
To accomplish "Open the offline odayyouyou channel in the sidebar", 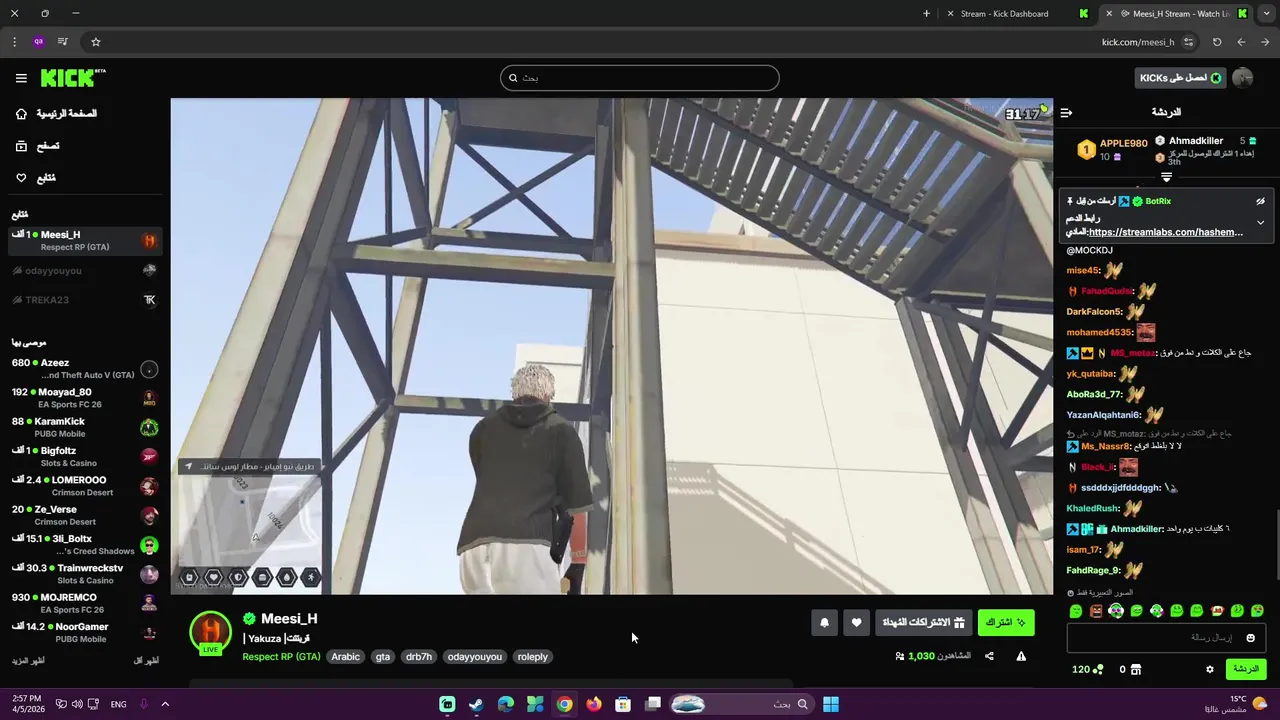I will click(x=85, y=271).
